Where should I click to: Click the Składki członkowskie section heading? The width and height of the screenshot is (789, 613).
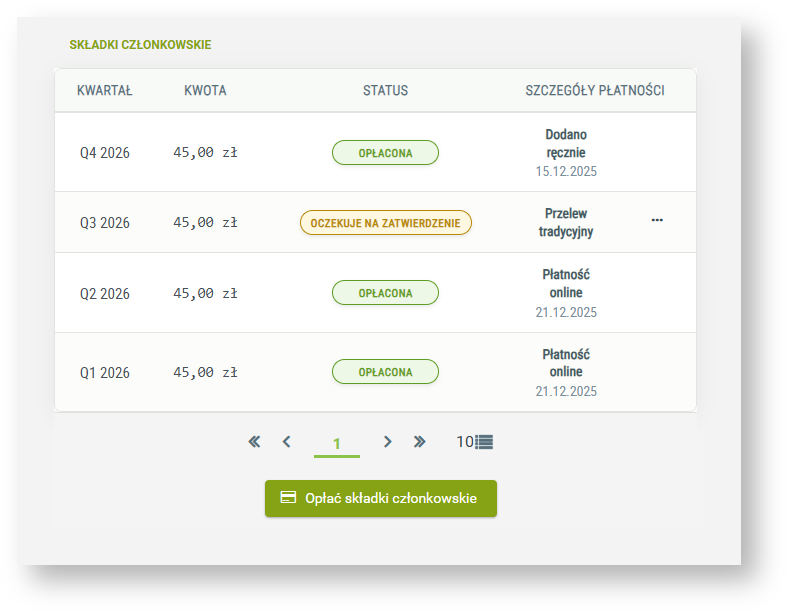(x=140, y=45)
